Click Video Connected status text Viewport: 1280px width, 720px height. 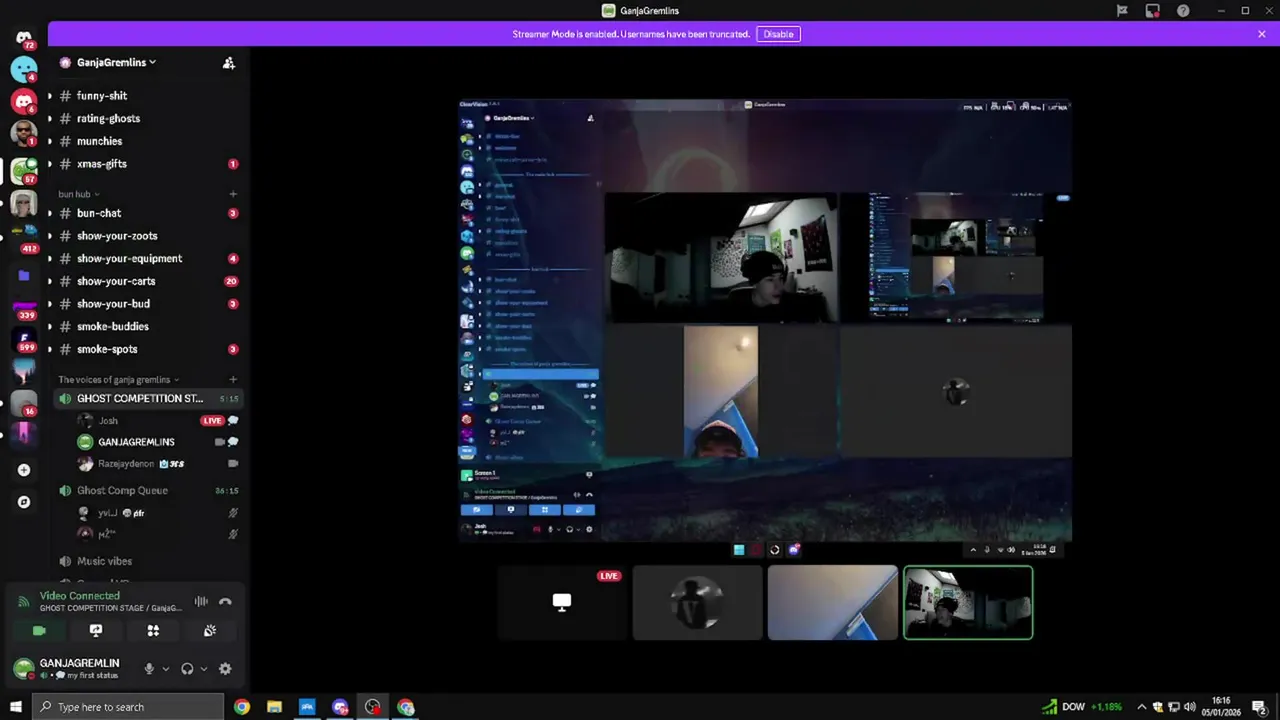pos(80,596)
